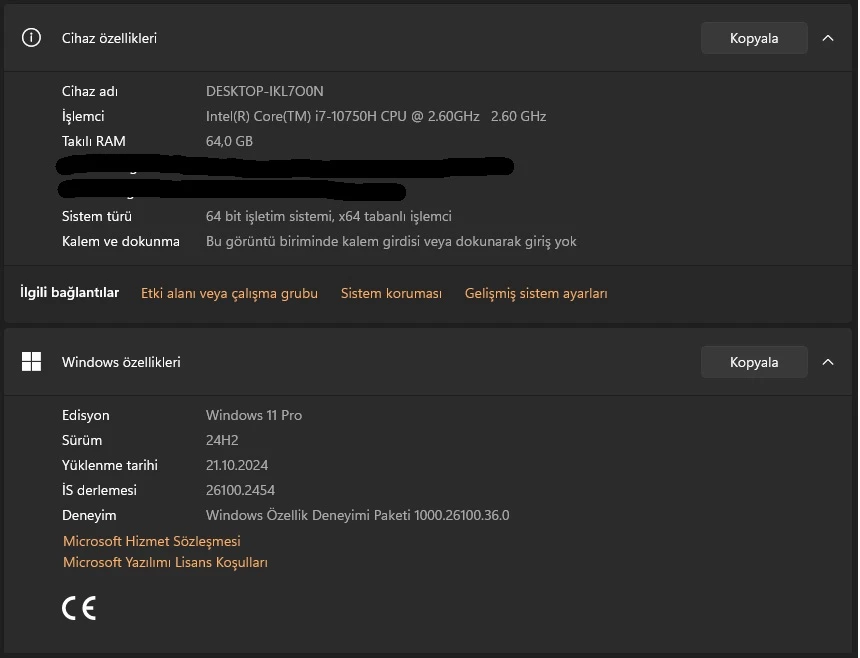Select 'Windows Özellik Deneyimi Paketi 1000.26100.36.0' text
This screenshot has width=860, height=658.
click(x=358, y=515)
